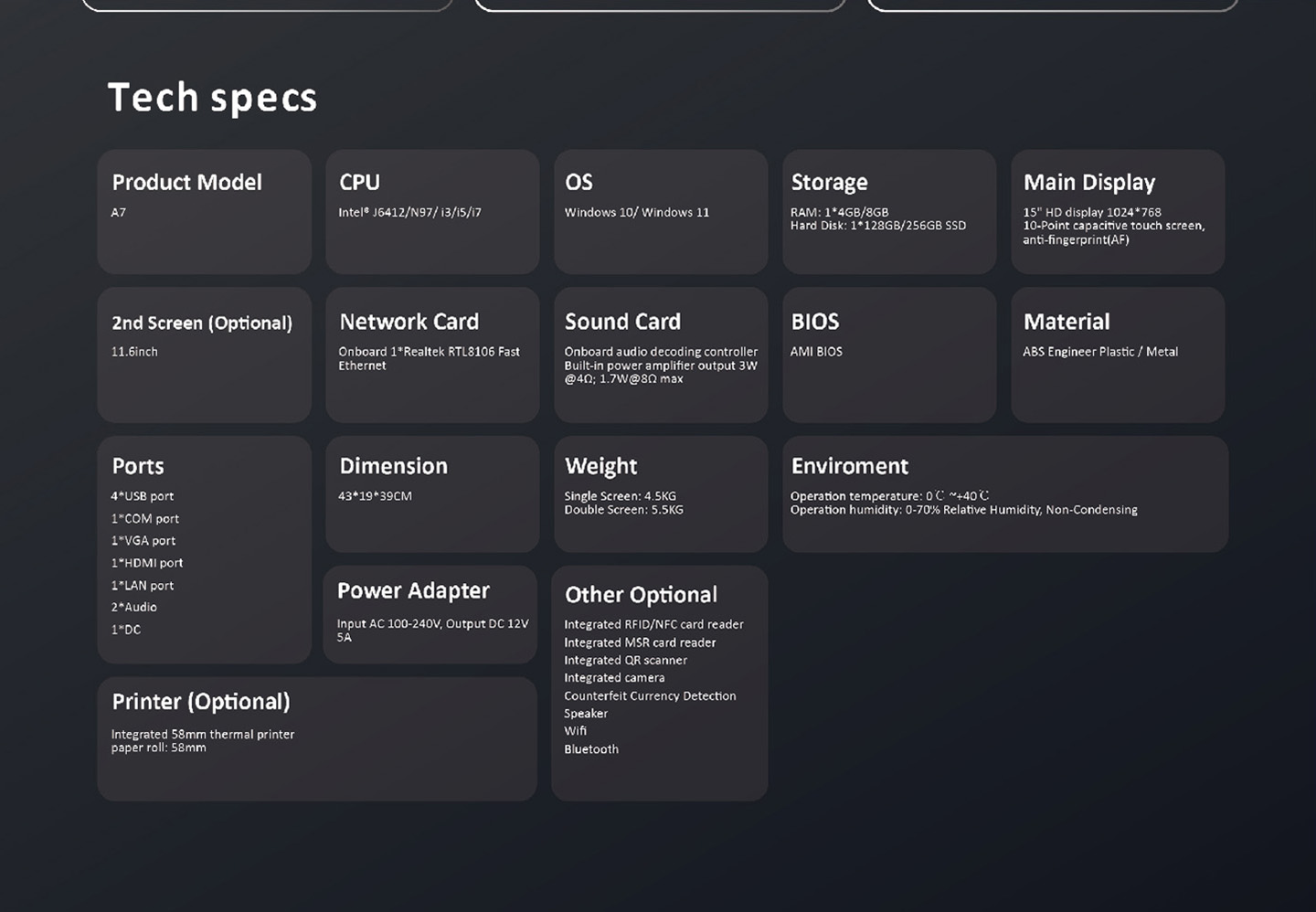Screen dimensions: 1316x912
Task: Select the BIOS card title
Action: click(x=814, y=322)
